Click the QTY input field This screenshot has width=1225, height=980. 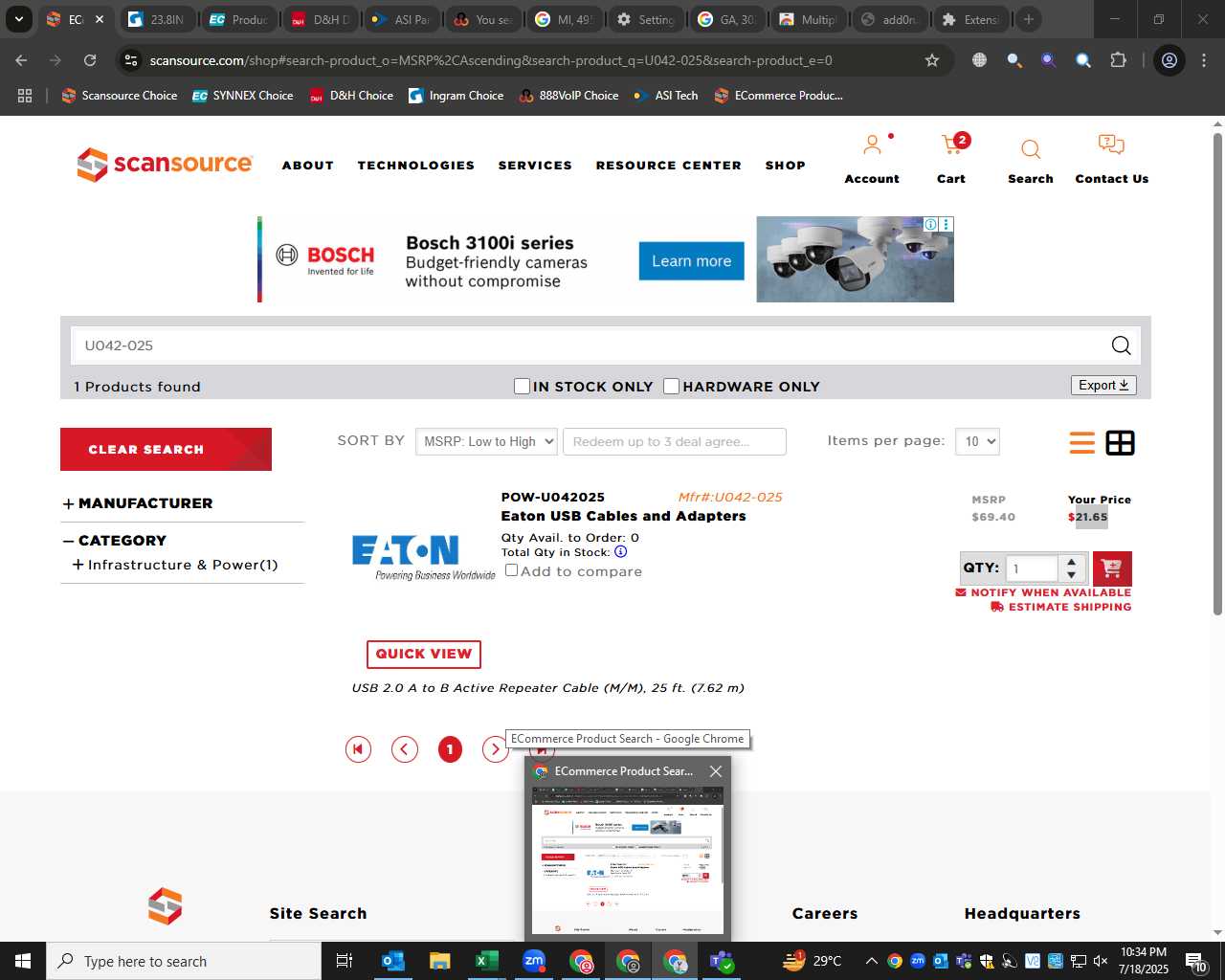pyautogui.click(x=1032, y=568)
